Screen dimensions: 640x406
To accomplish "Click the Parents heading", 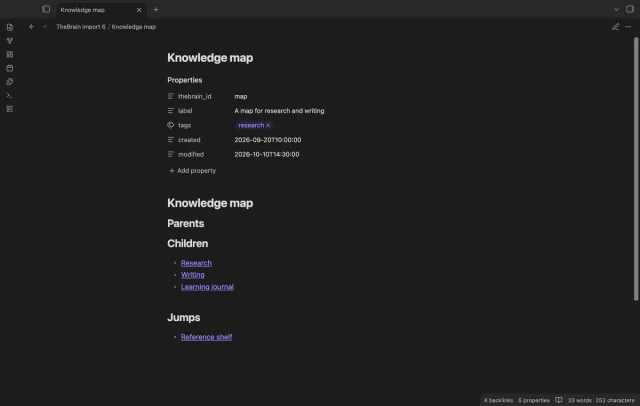I will 186,223.
